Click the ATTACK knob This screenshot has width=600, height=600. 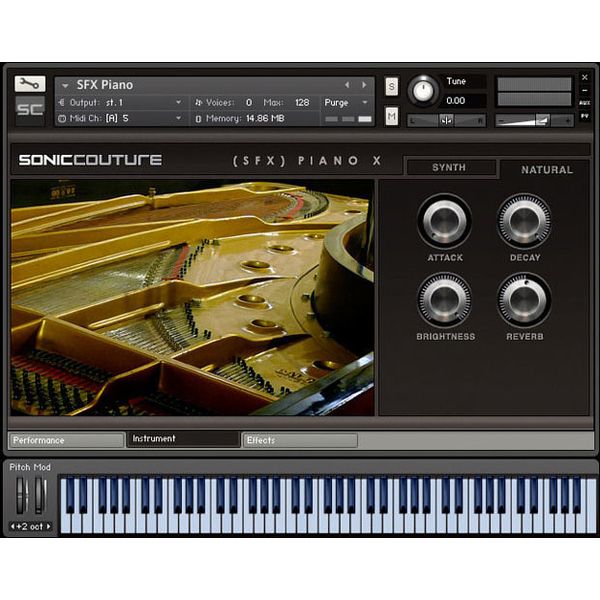click(x=444, y=221)
